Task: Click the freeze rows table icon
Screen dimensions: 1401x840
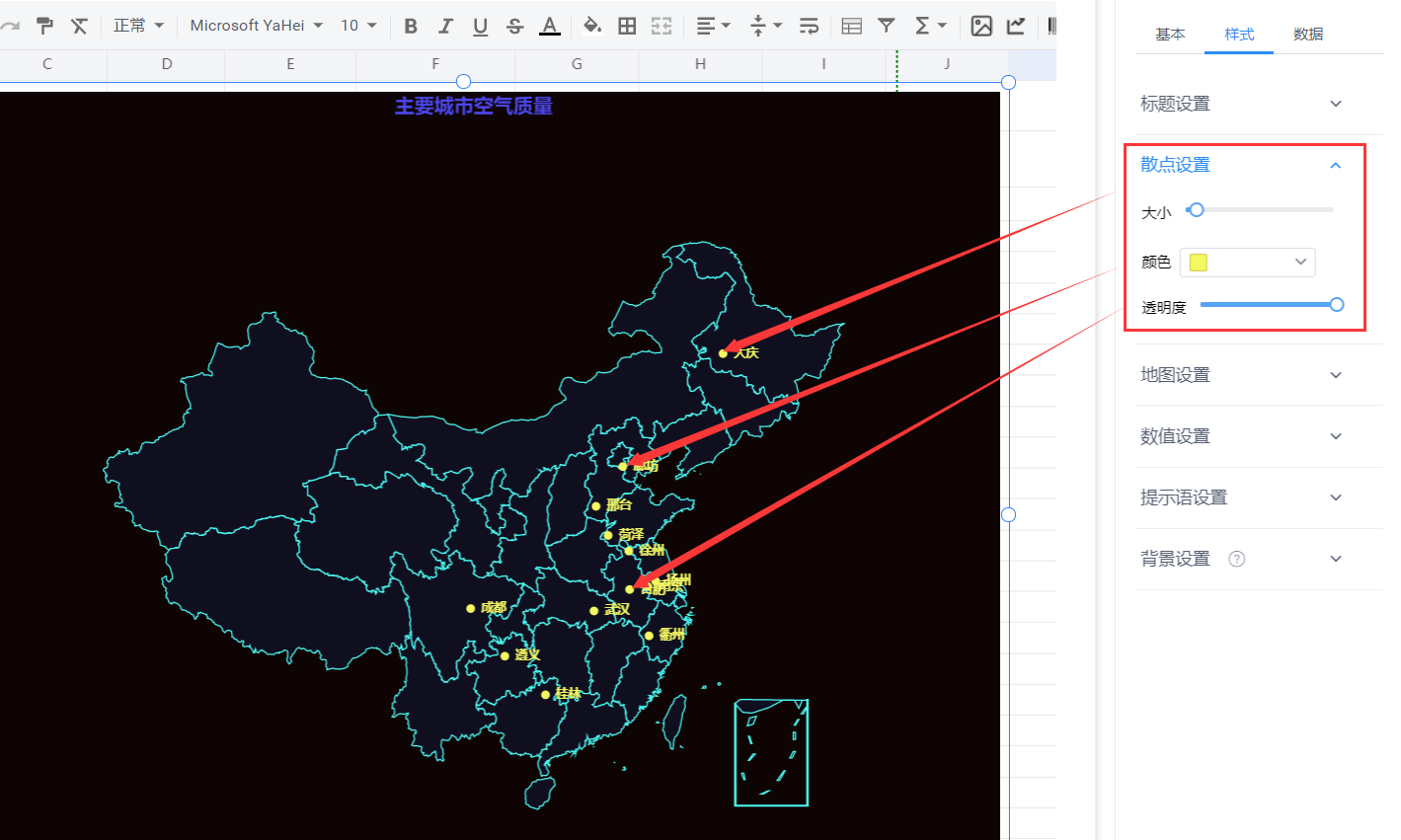Action: (852, 26)
